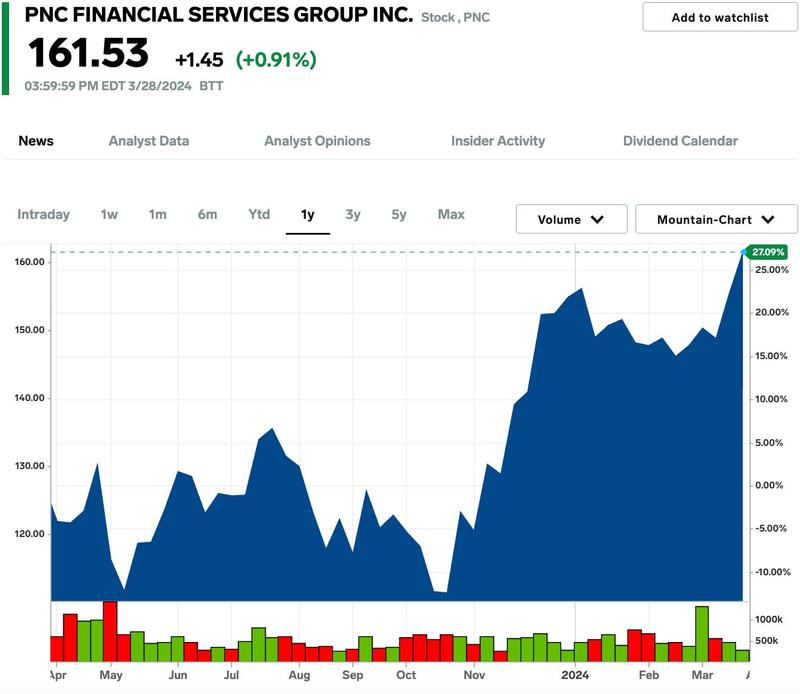Click the 161.53 stock price

(x=88, y=53)
